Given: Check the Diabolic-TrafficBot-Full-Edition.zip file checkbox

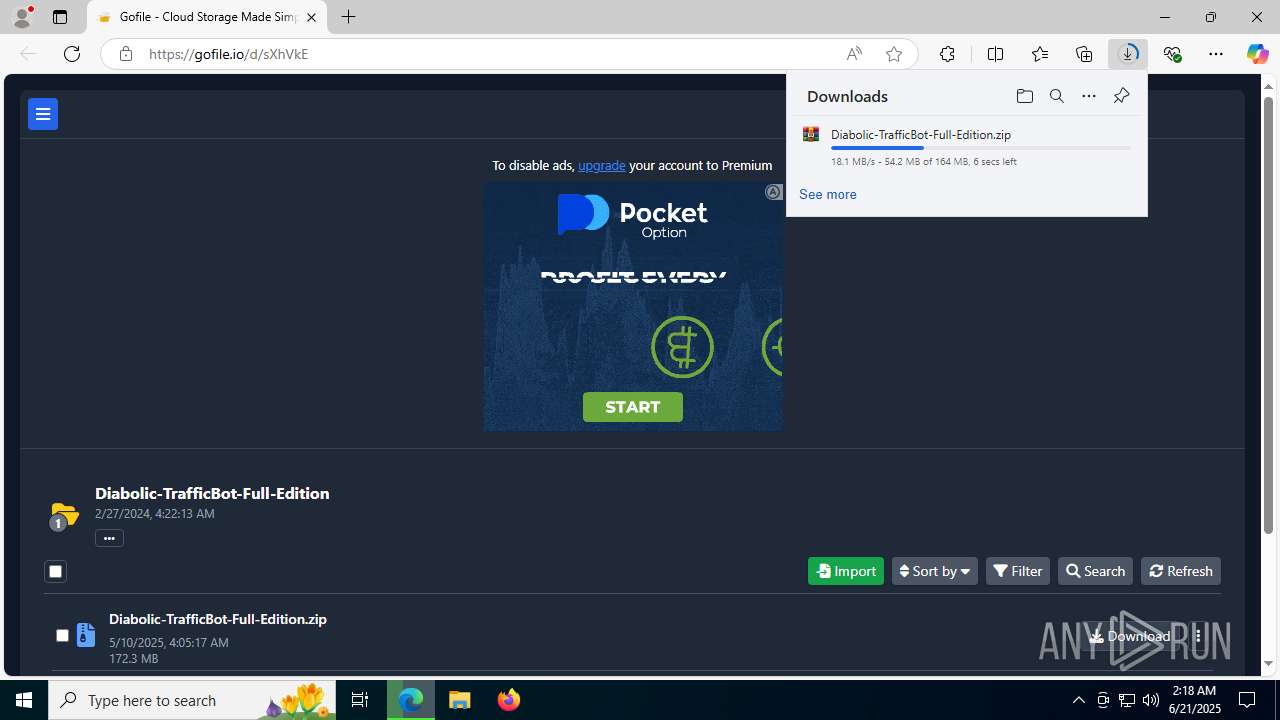Looking at the screenshot, I should (x=62, y=635).
